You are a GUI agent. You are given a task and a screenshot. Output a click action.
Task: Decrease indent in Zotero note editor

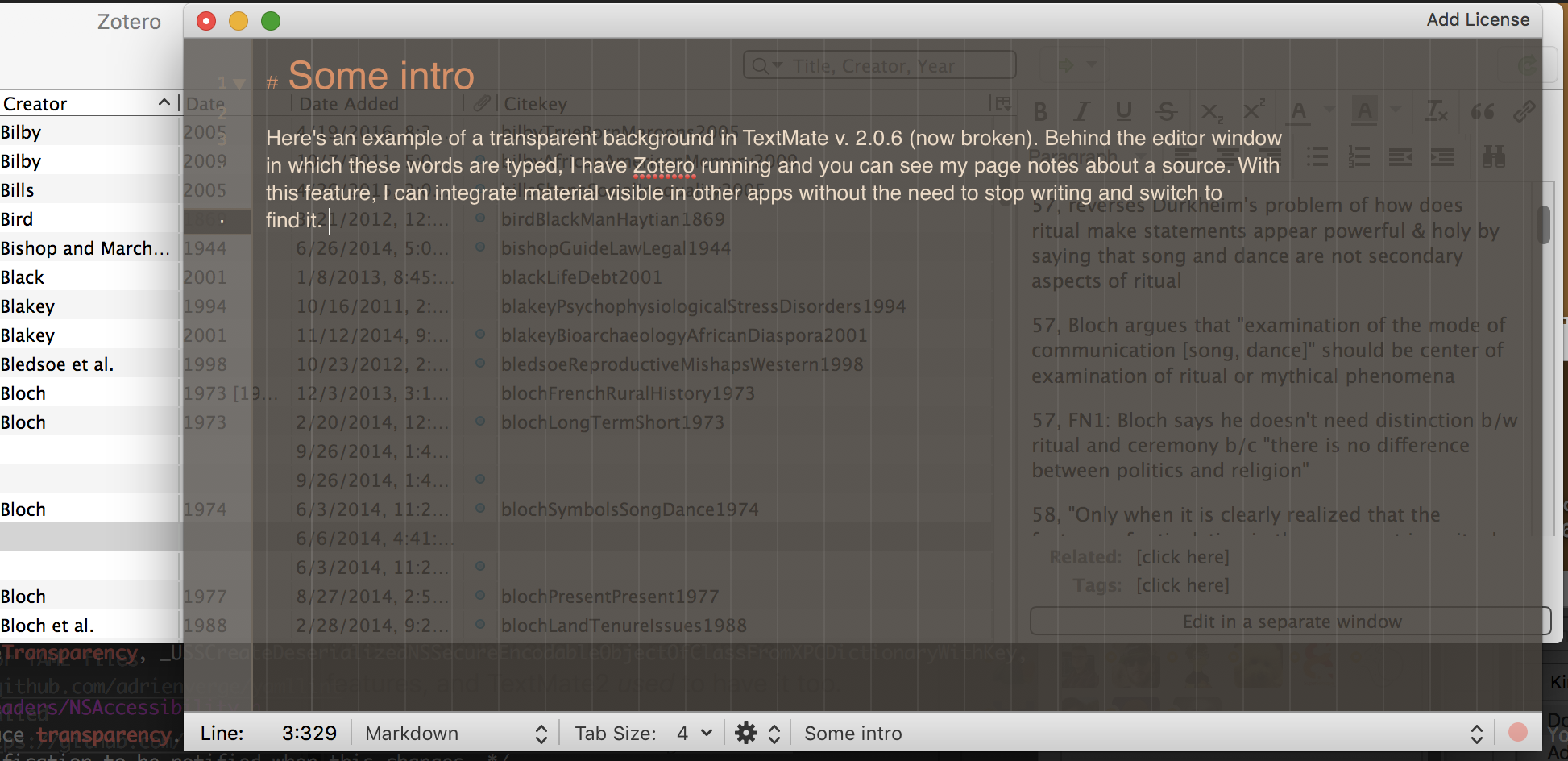1400,156
